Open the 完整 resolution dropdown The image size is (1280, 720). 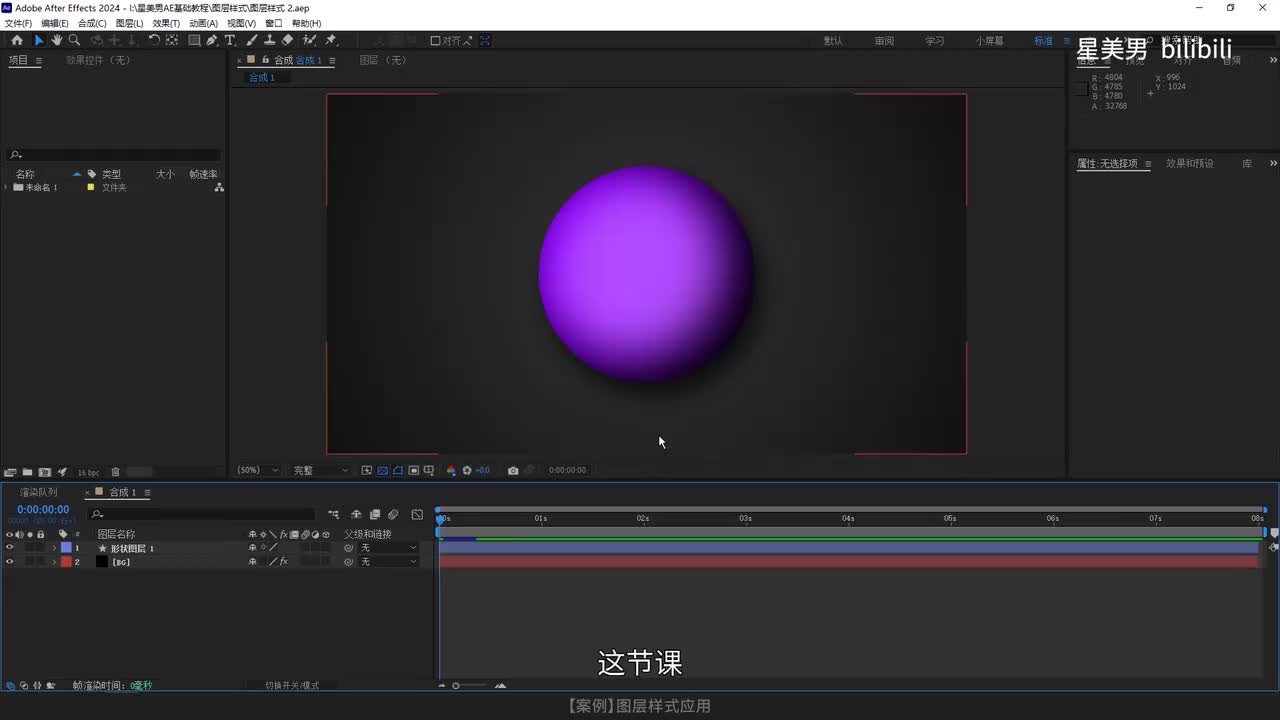point(320,470)
